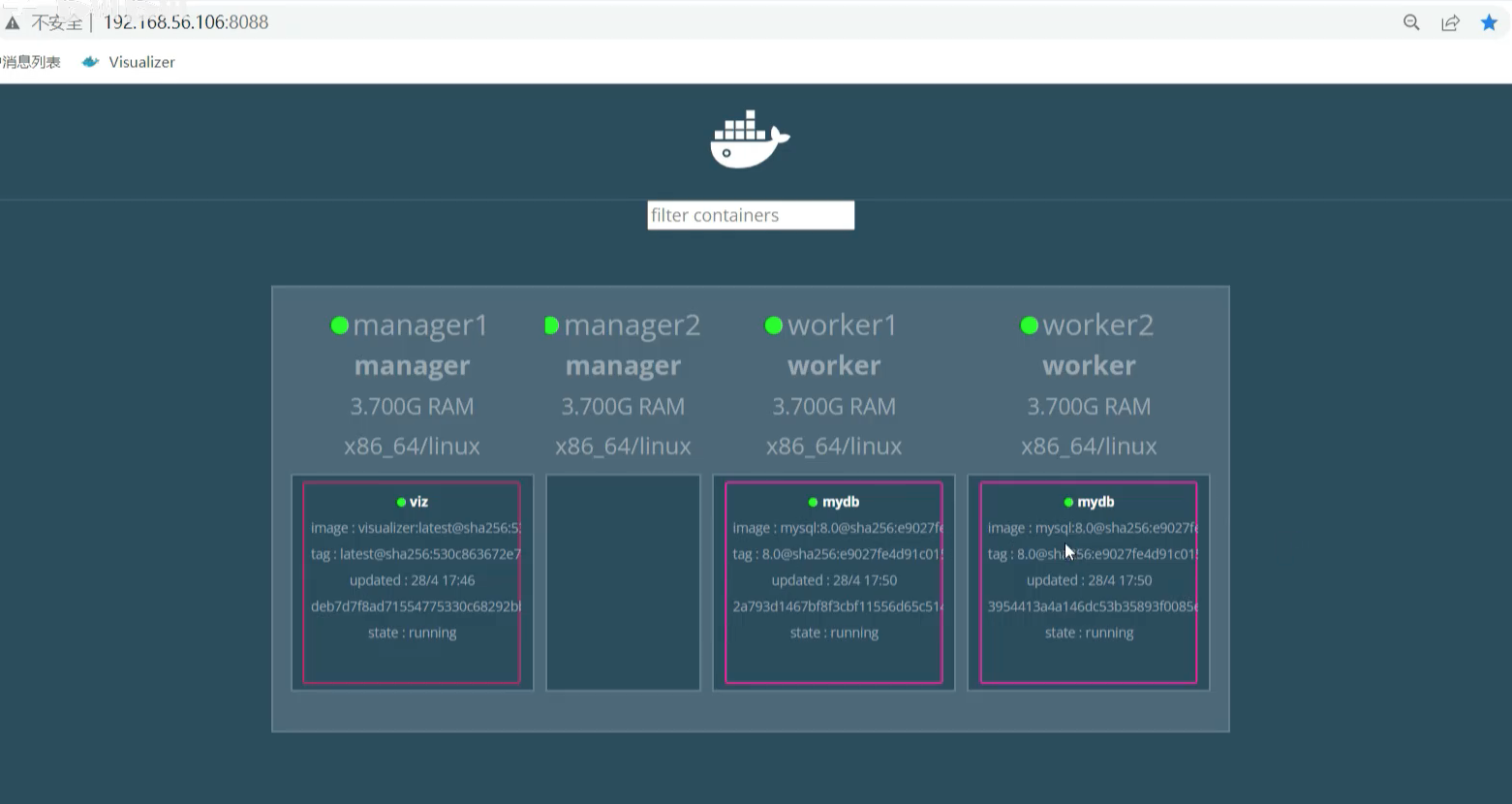Click the not-secure warning triangle icon
Viewport: 1512px width, 804px height.
tap(13, 22)
